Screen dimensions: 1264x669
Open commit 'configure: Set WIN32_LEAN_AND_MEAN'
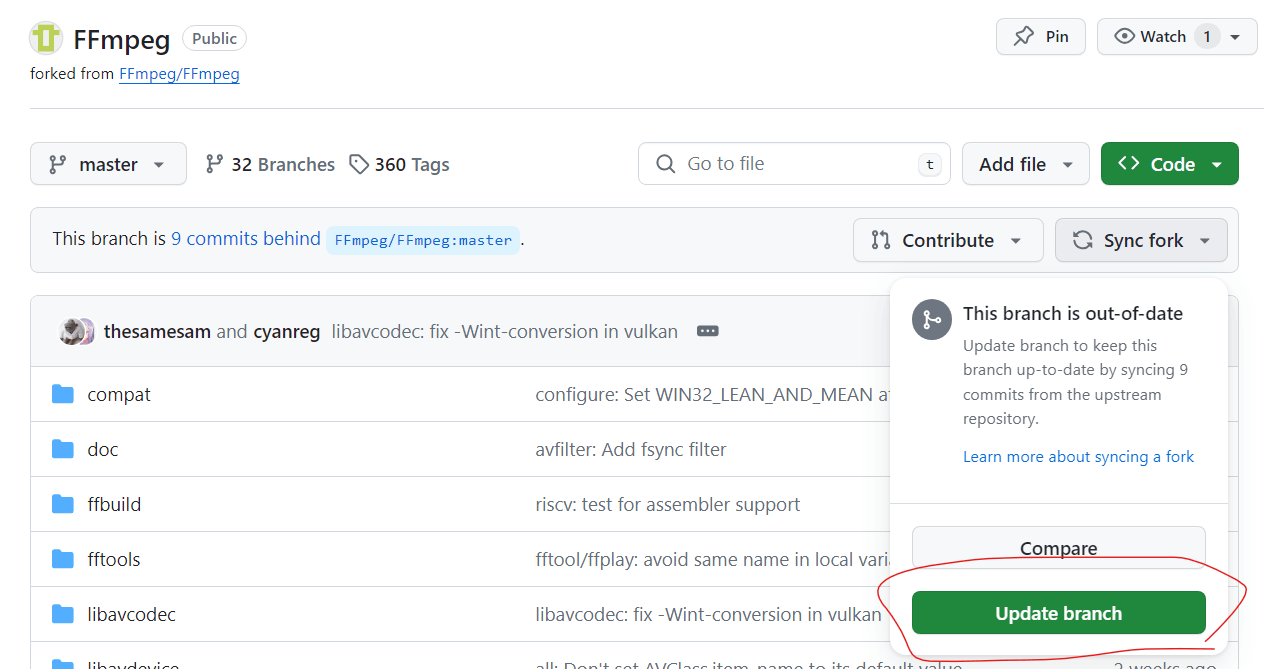click(x=712, y=394)
